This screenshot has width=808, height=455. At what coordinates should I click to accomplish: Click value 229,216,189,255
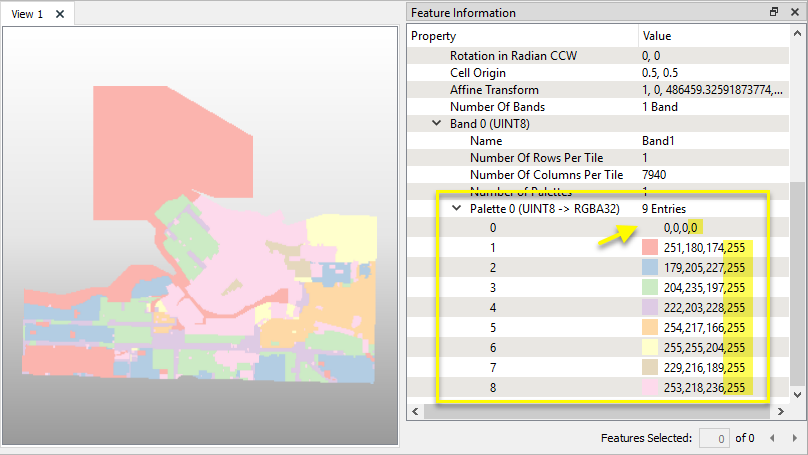point(704,368)
